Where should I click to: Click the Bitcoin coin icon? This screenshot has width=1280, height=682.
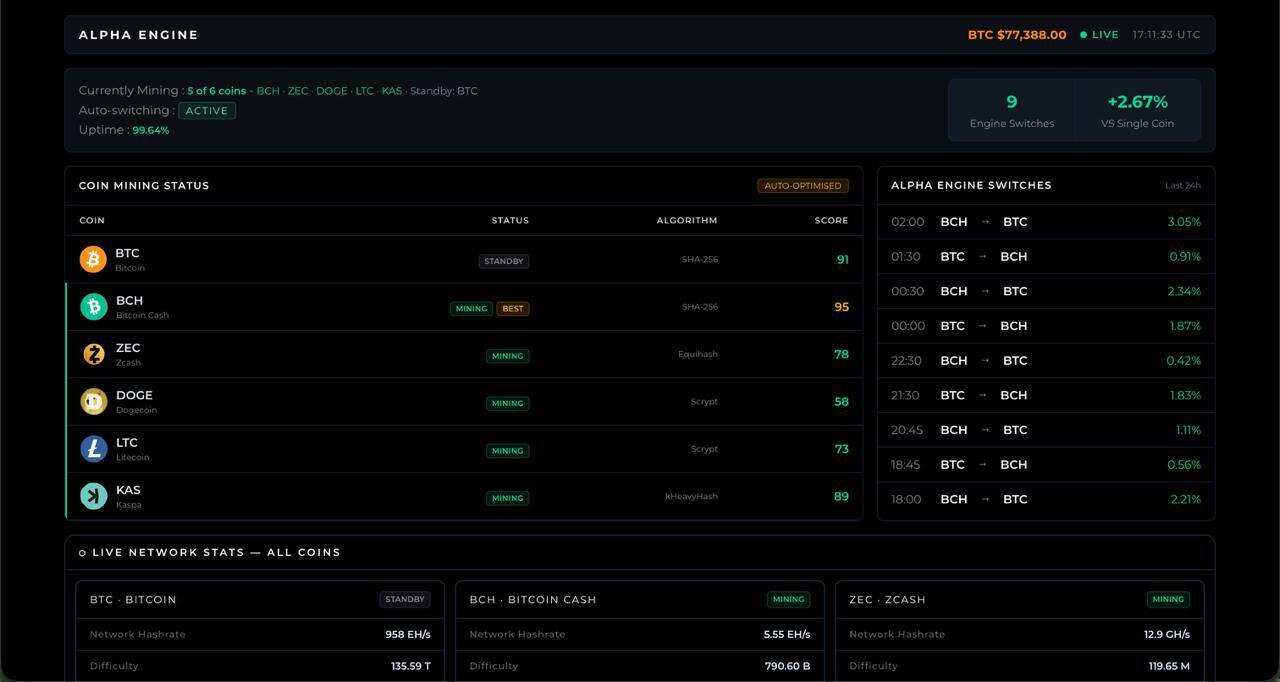(x=93, y=260)
